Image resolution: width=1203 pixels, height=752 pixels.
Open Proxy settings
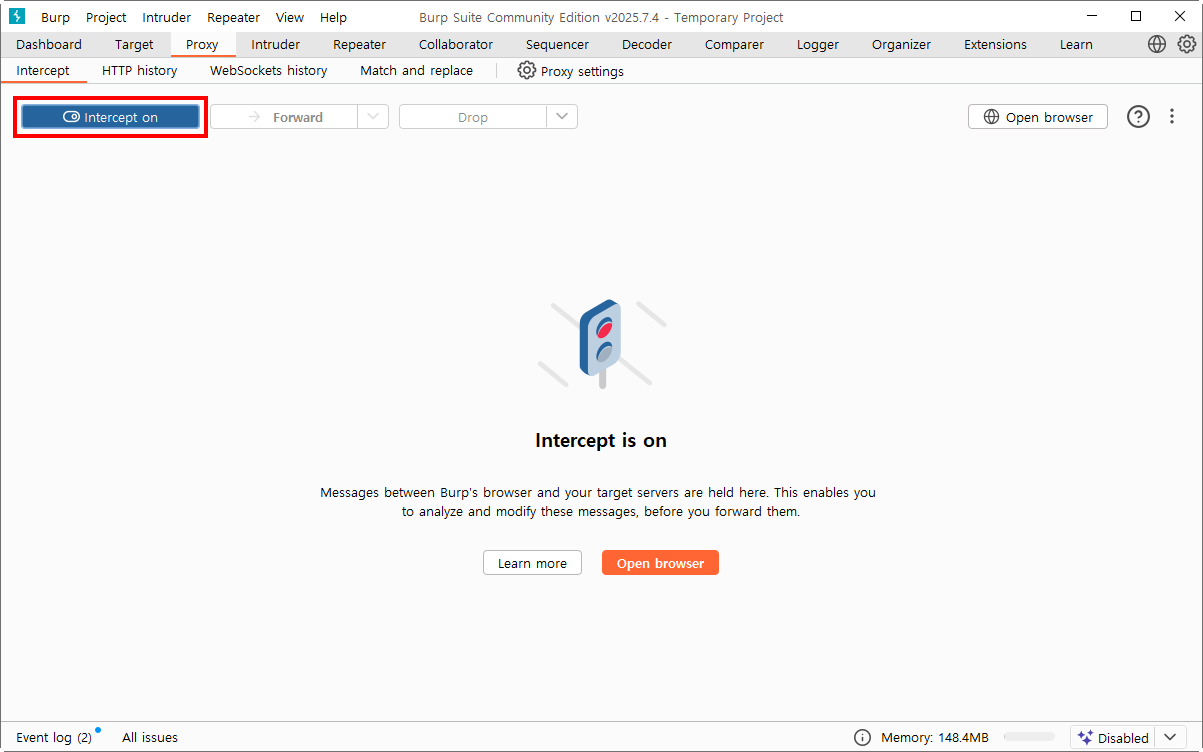[570, 71]
